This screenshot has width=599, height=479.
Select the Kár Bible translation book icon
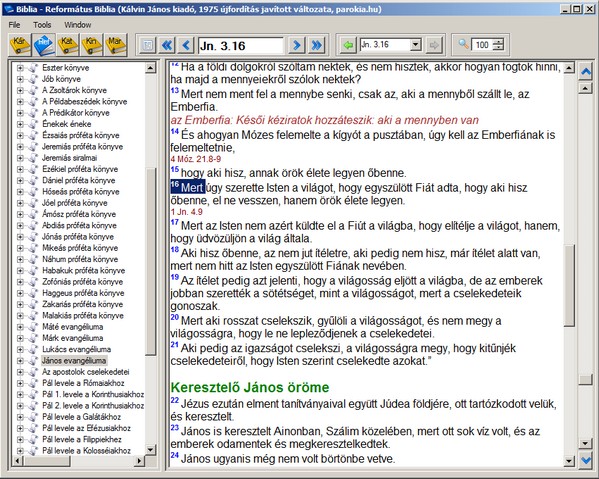coord(20,45)
